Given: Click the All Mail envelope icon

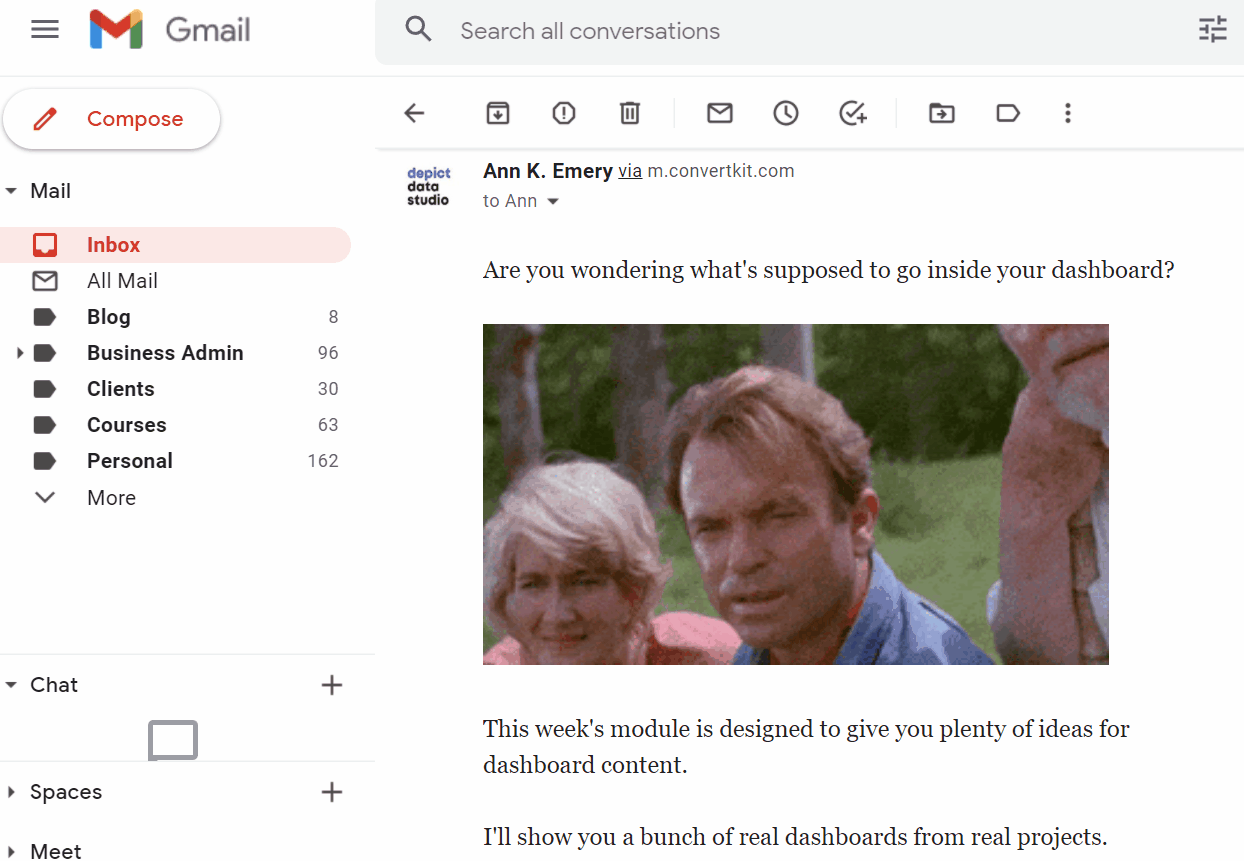Looking at the screenshot, I should coord(45,281).
